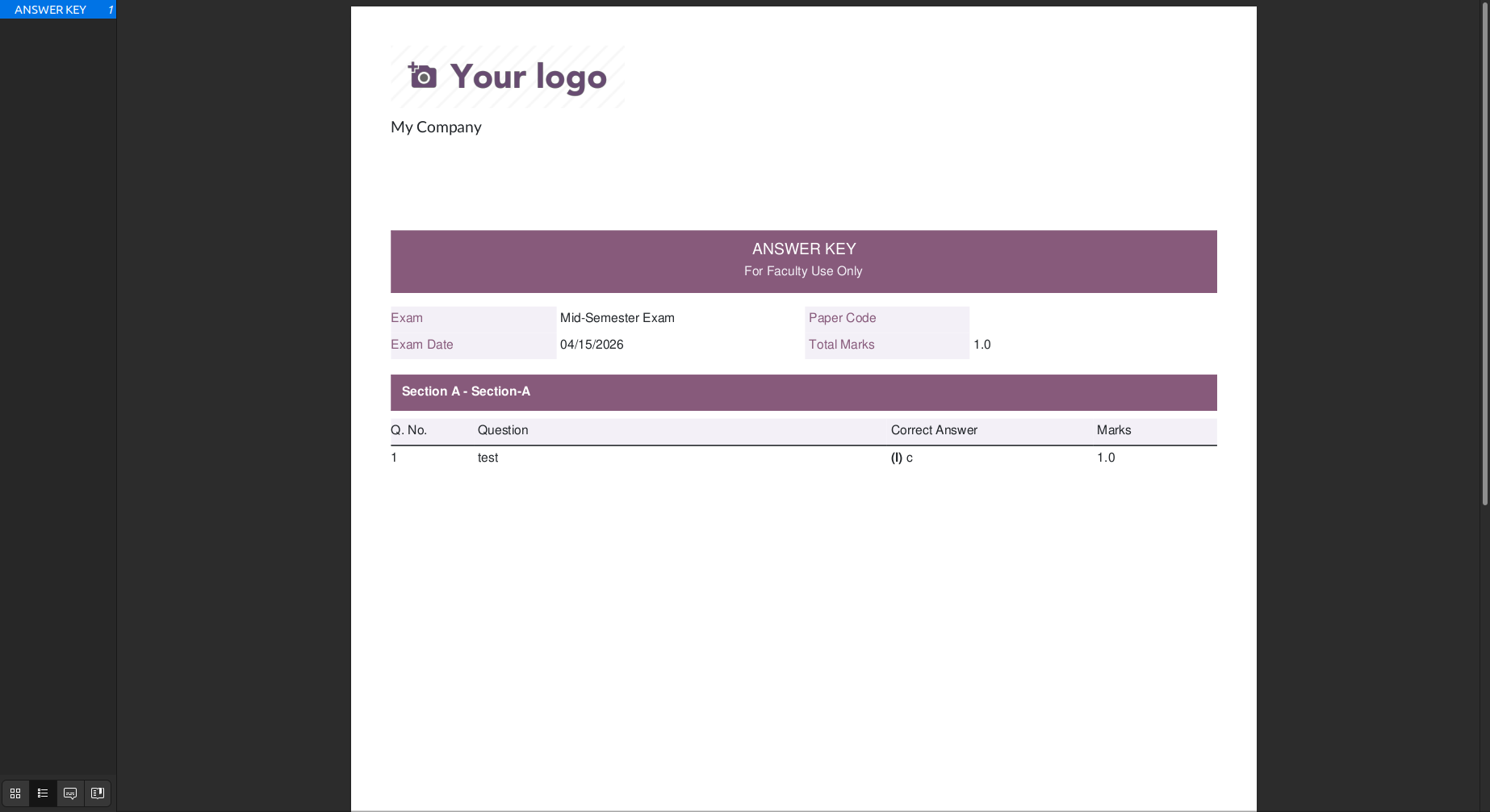Click the 'Marks' column header
The width and height of the screenshot is (1490, 812).
1114,430
